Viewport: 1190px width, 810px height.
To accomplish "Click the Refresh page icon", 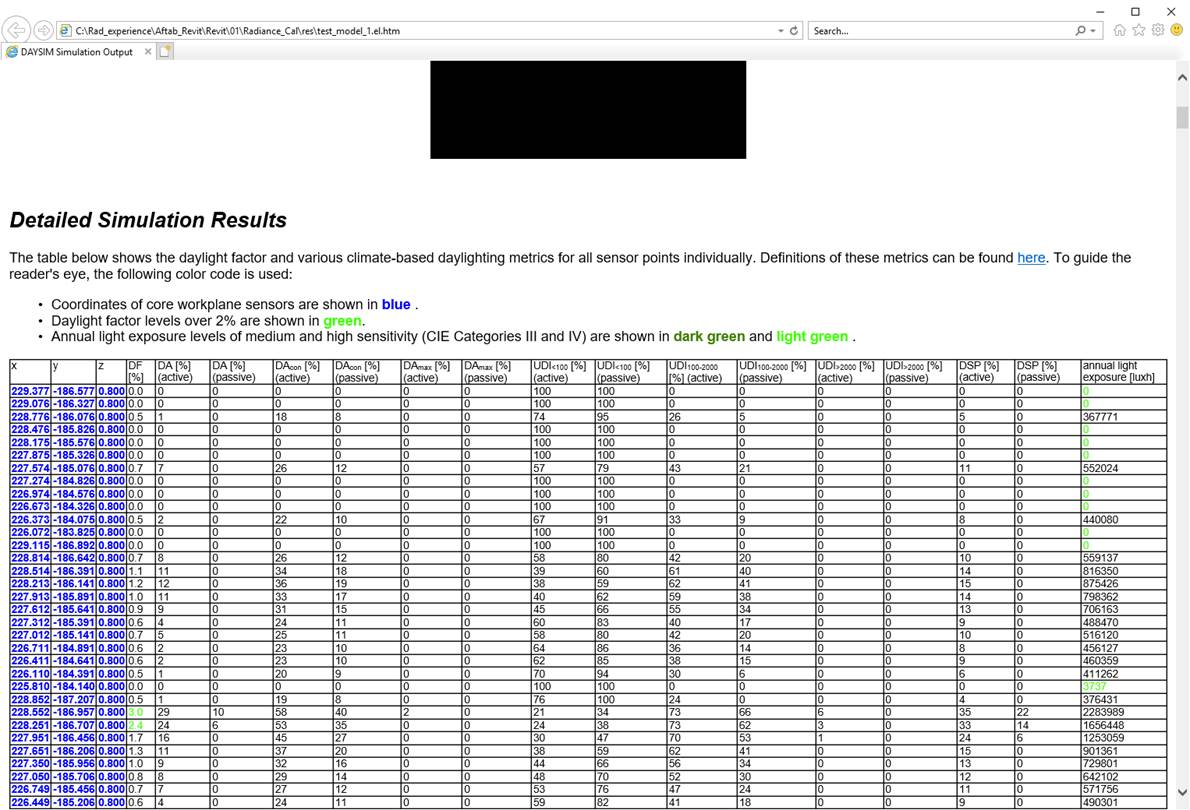I will coord(794,30).
